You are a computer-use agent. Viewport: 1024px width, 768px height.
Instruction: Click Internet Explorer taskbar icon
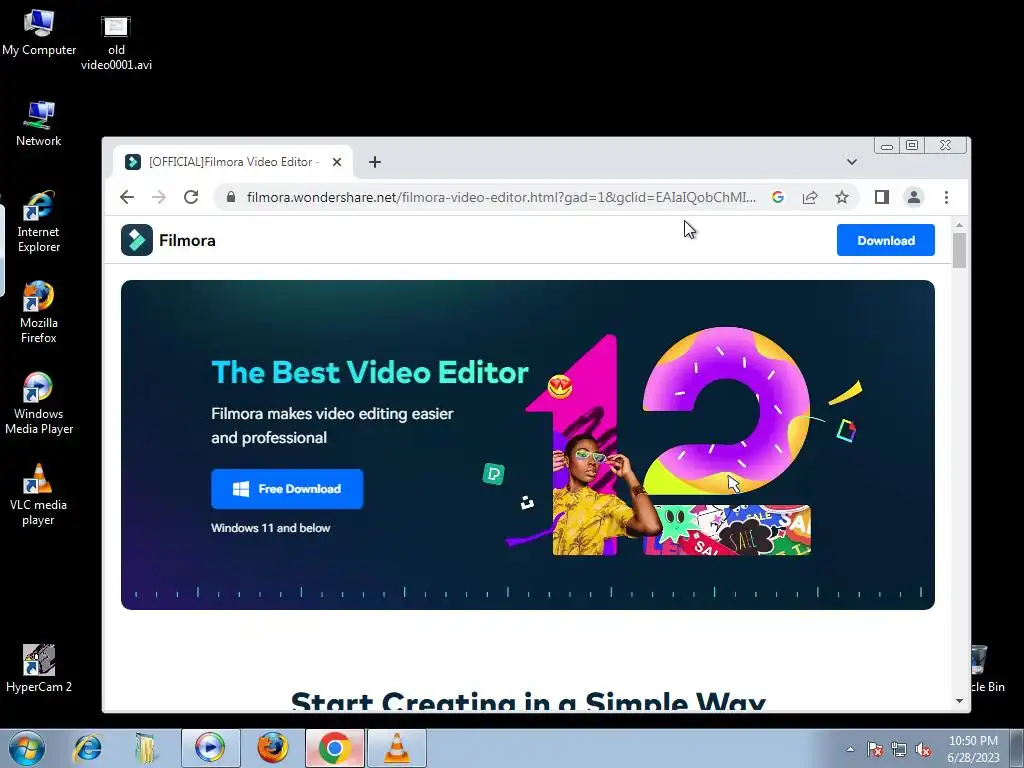87,748
